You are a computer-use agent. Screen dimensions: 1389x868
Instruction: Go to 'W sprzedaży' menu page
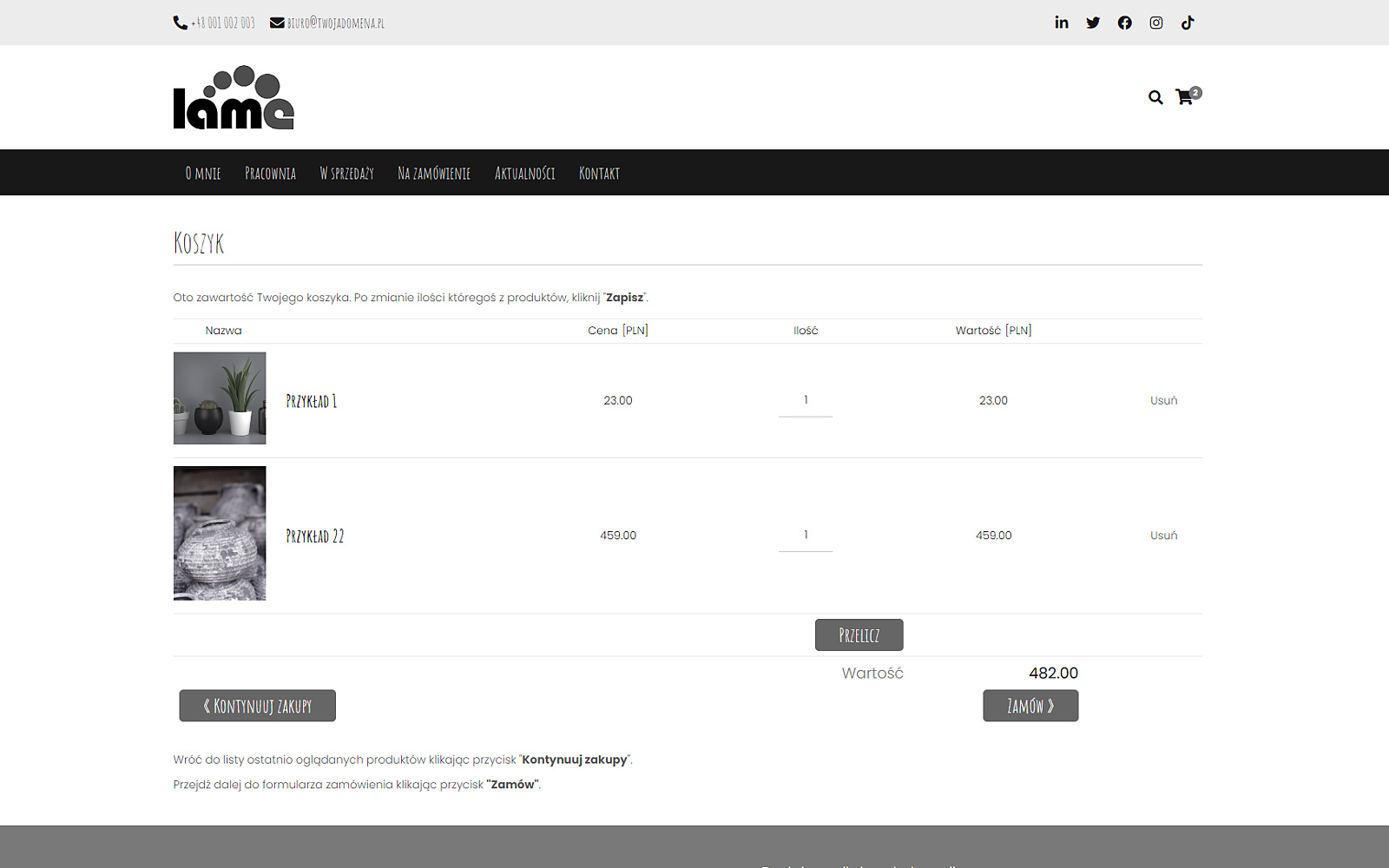pyautogui.click(x=346, y=174)
